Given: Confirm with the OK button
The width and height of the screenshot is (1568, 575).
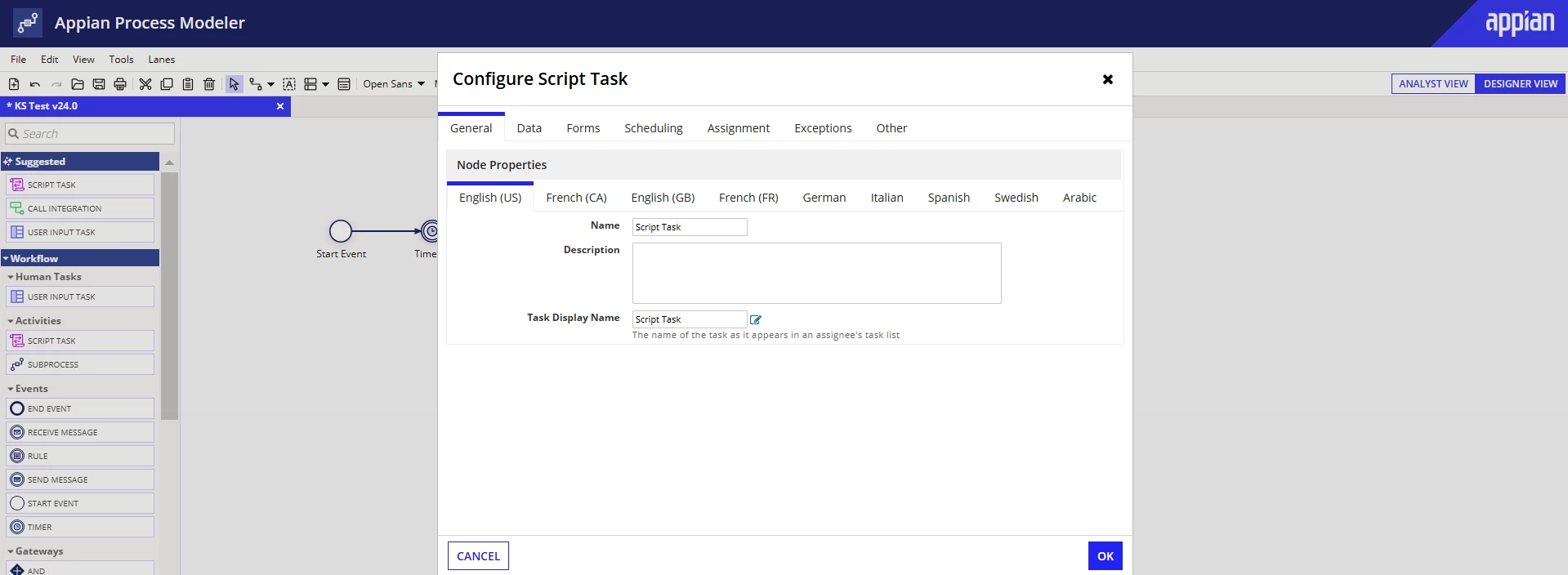Looking at the screenshot, I should (1106, 556).
